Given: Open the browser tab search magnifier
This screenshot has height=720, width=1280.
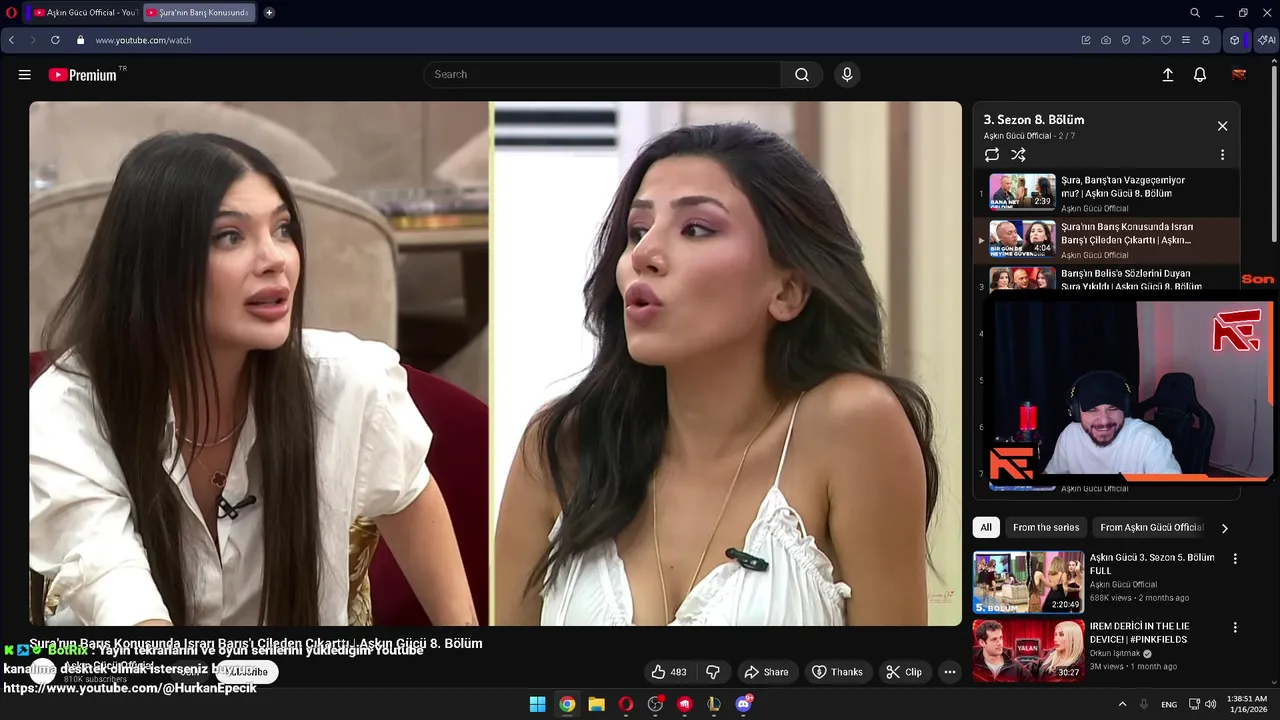Looking at the screenshot, I should click(1195, 12).
